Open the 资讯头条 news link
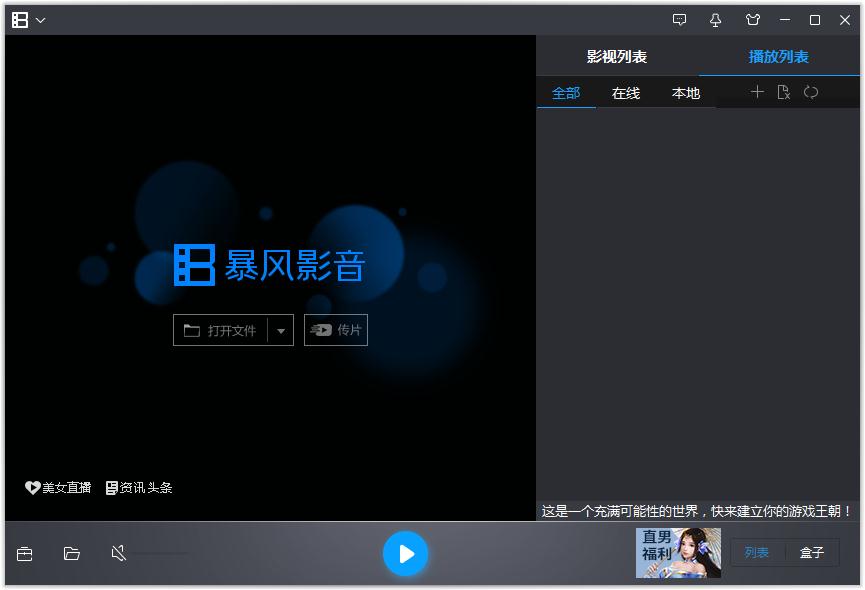 [x=141, y=488]
